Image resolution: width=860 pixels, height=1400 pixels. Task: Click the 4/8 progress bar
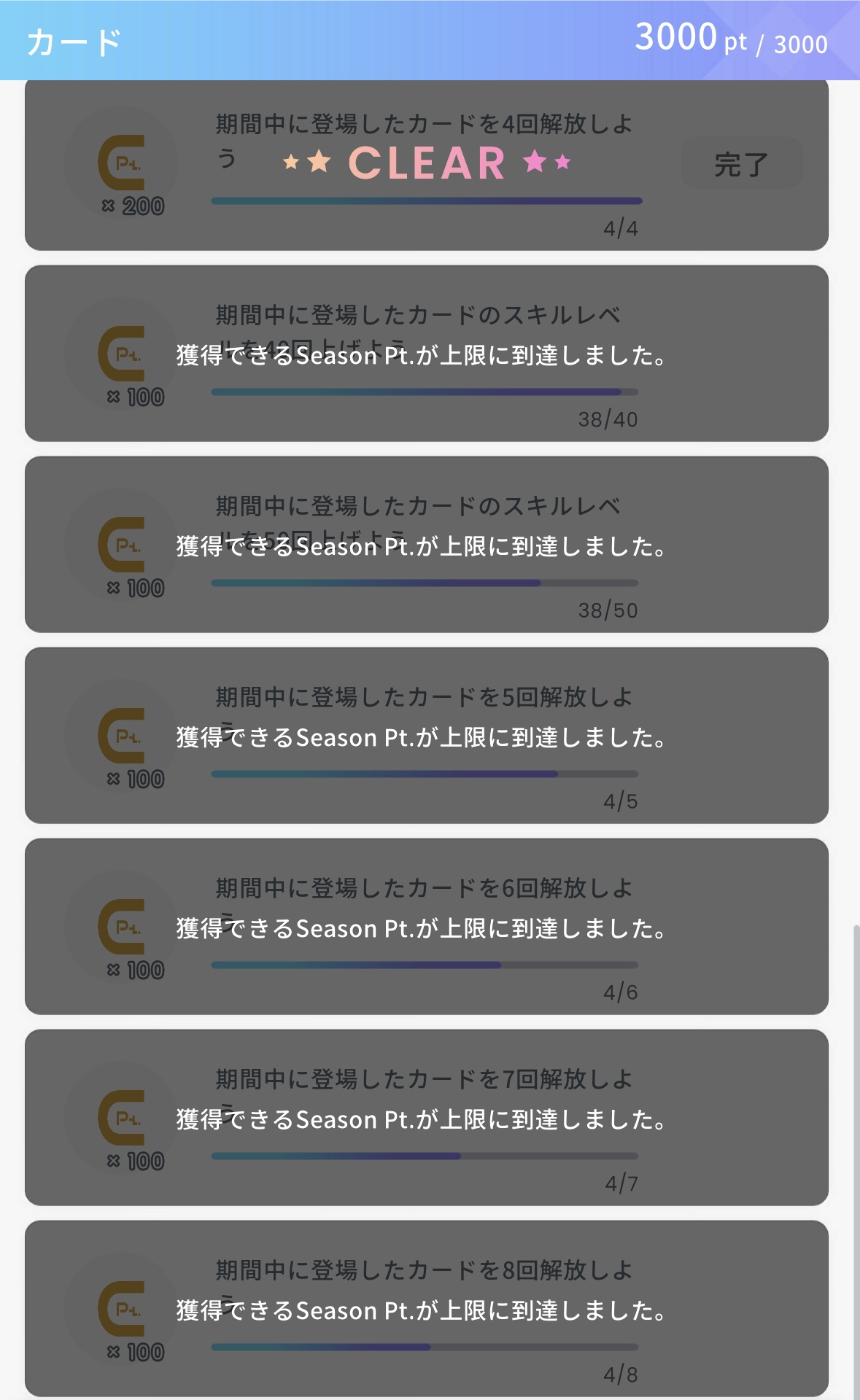click(x=425, y=1347)
